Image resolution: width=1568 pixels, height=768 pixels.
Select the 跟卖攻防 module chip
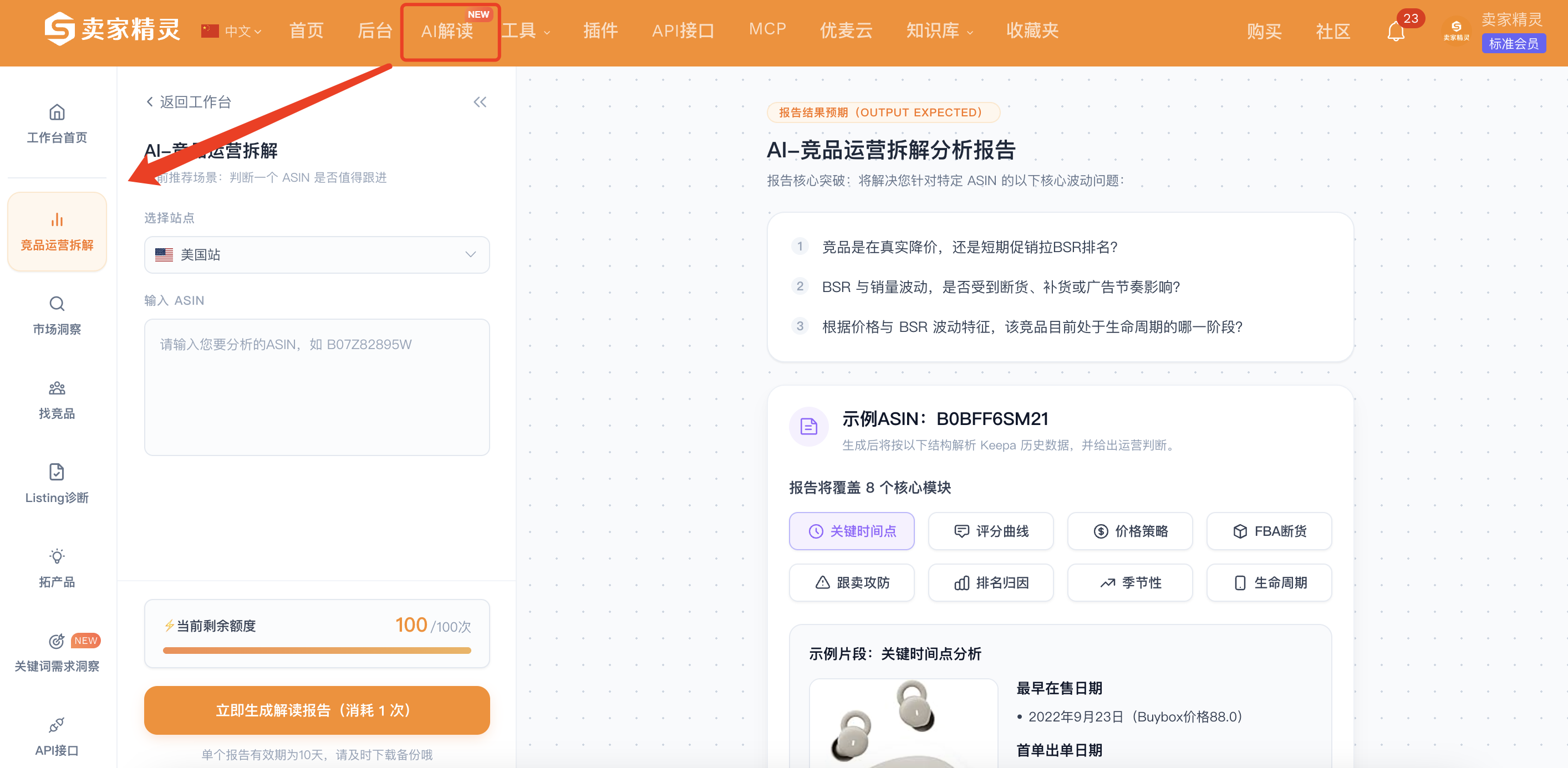click(852, 583)
